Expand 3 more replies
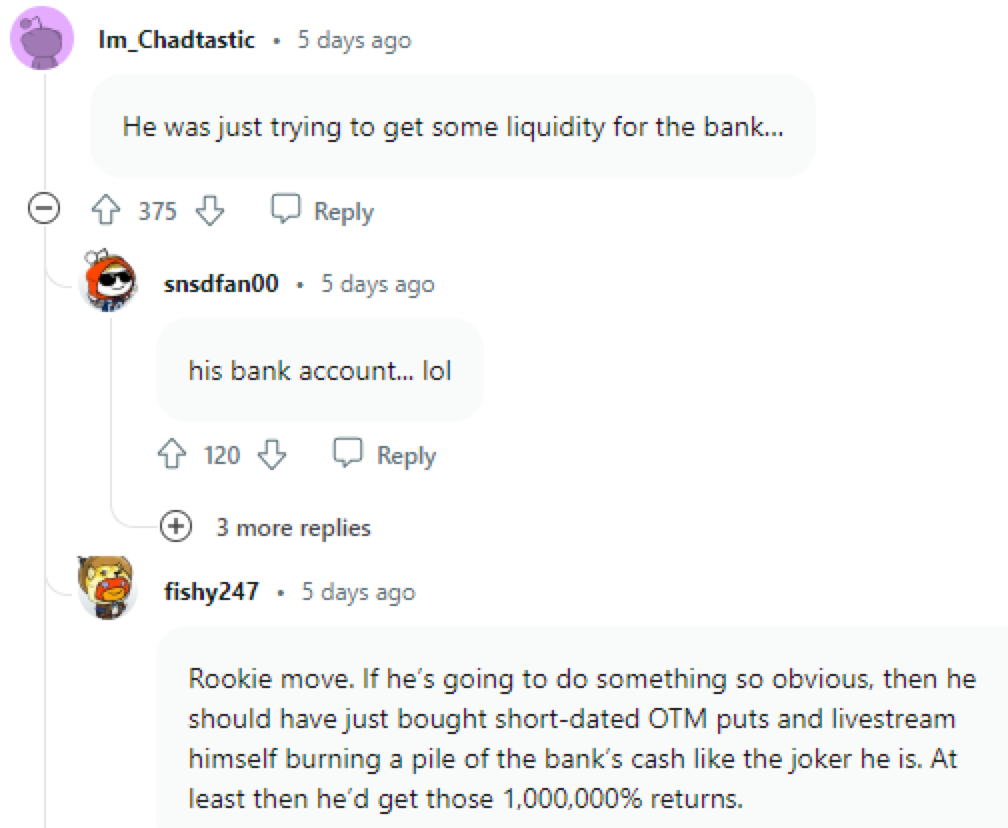This screenshot has height=828, width=1008. [x=176, y=526]
